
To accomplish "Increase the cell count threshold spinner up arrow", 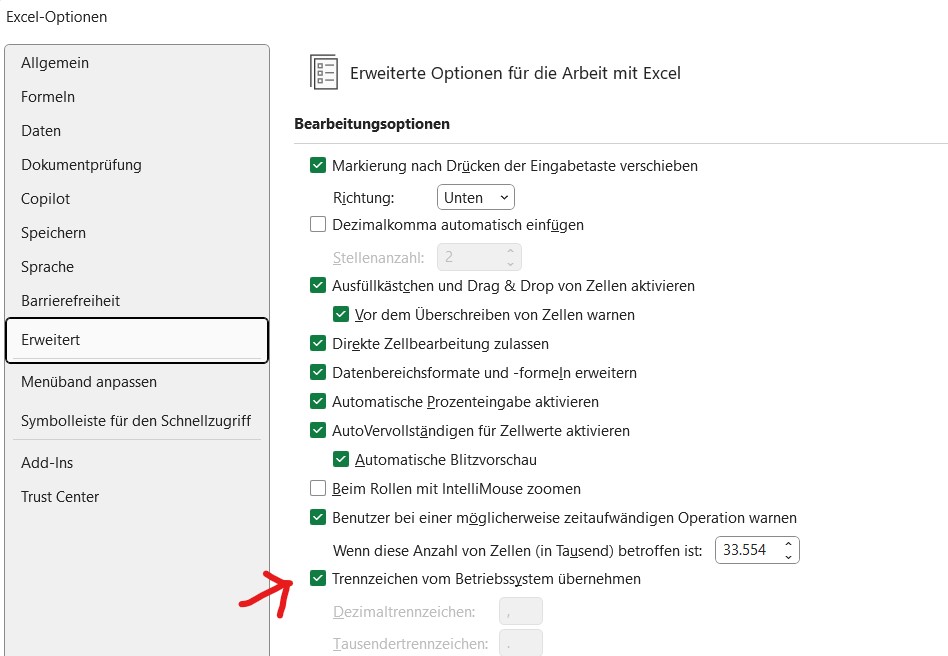I will (x=788, y=544).
